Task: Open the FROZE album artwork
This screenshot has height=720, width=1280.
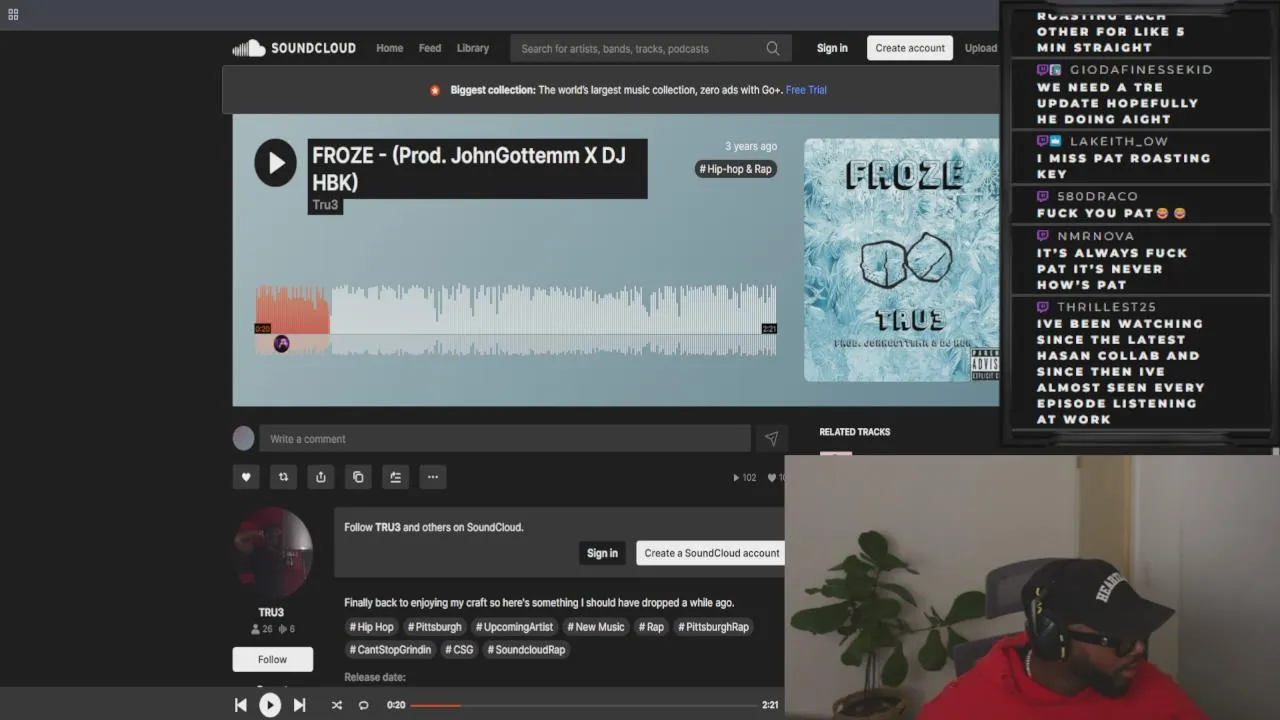Action: point(901,260)
